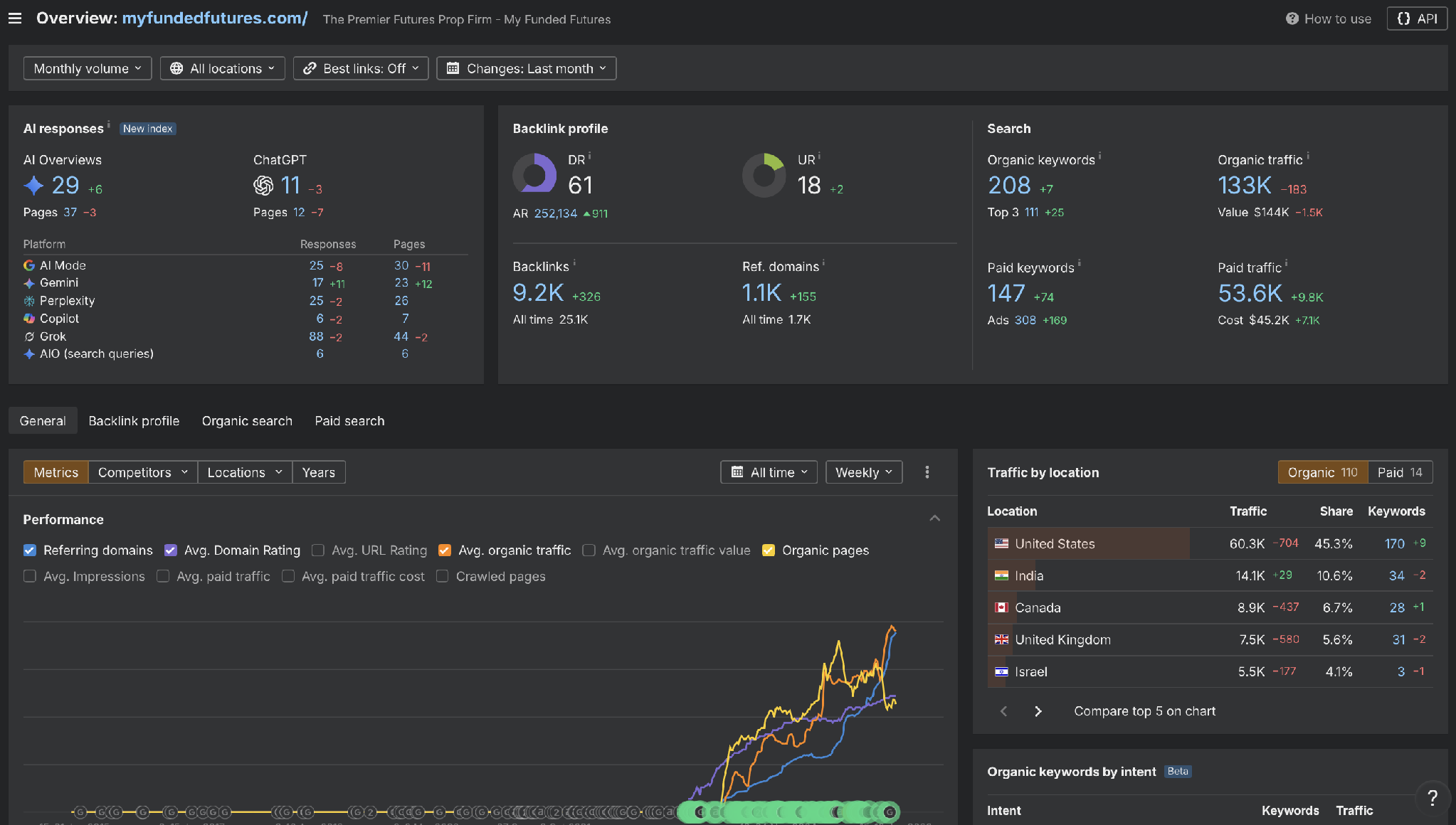Screen dimensions: 1456x825
Task: Click the How to use help icon
Action: click(1292, 19)
